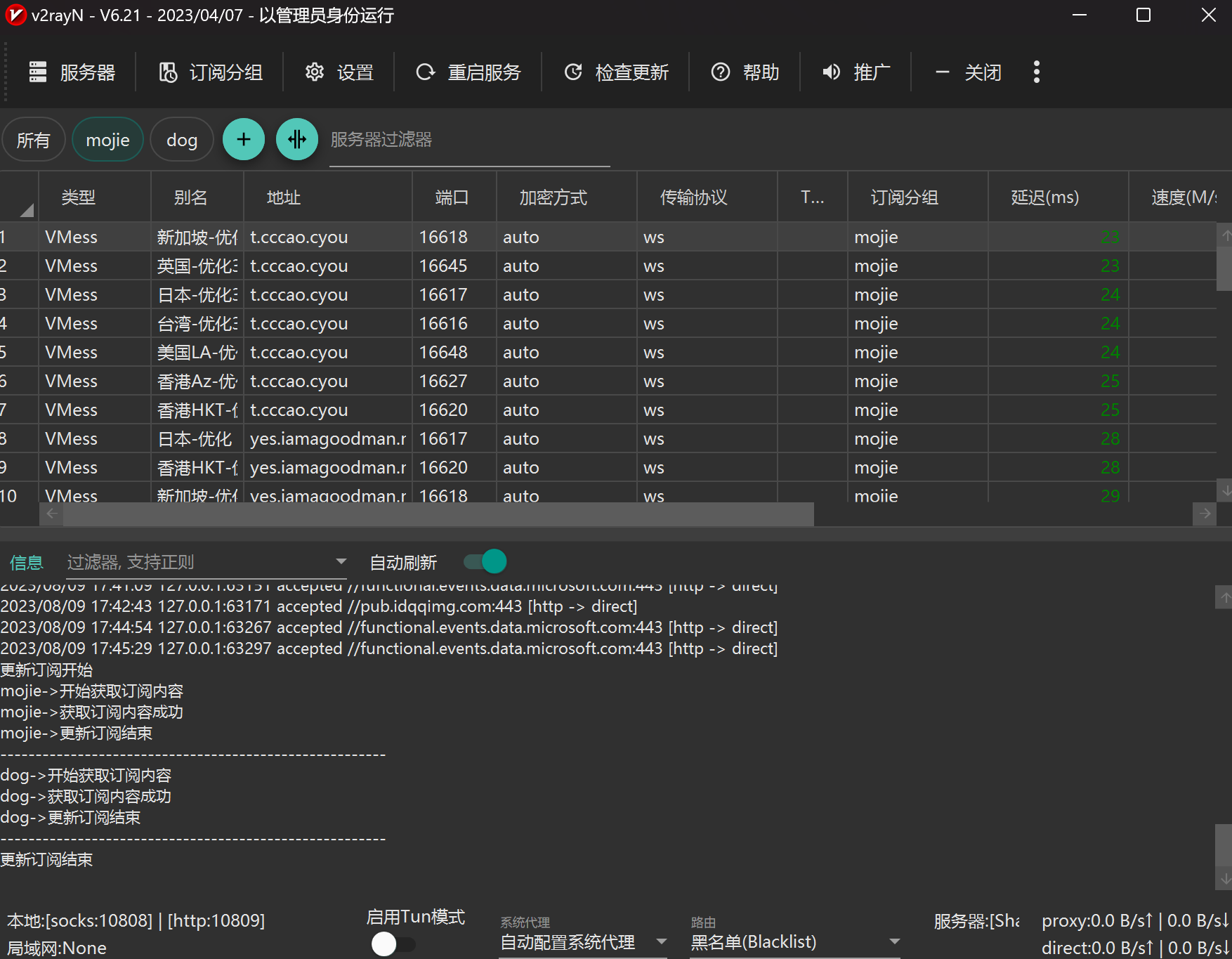Sort by the 别名 alias column header
Viewport: 1232px width, 959px height.
click(197, 197)
